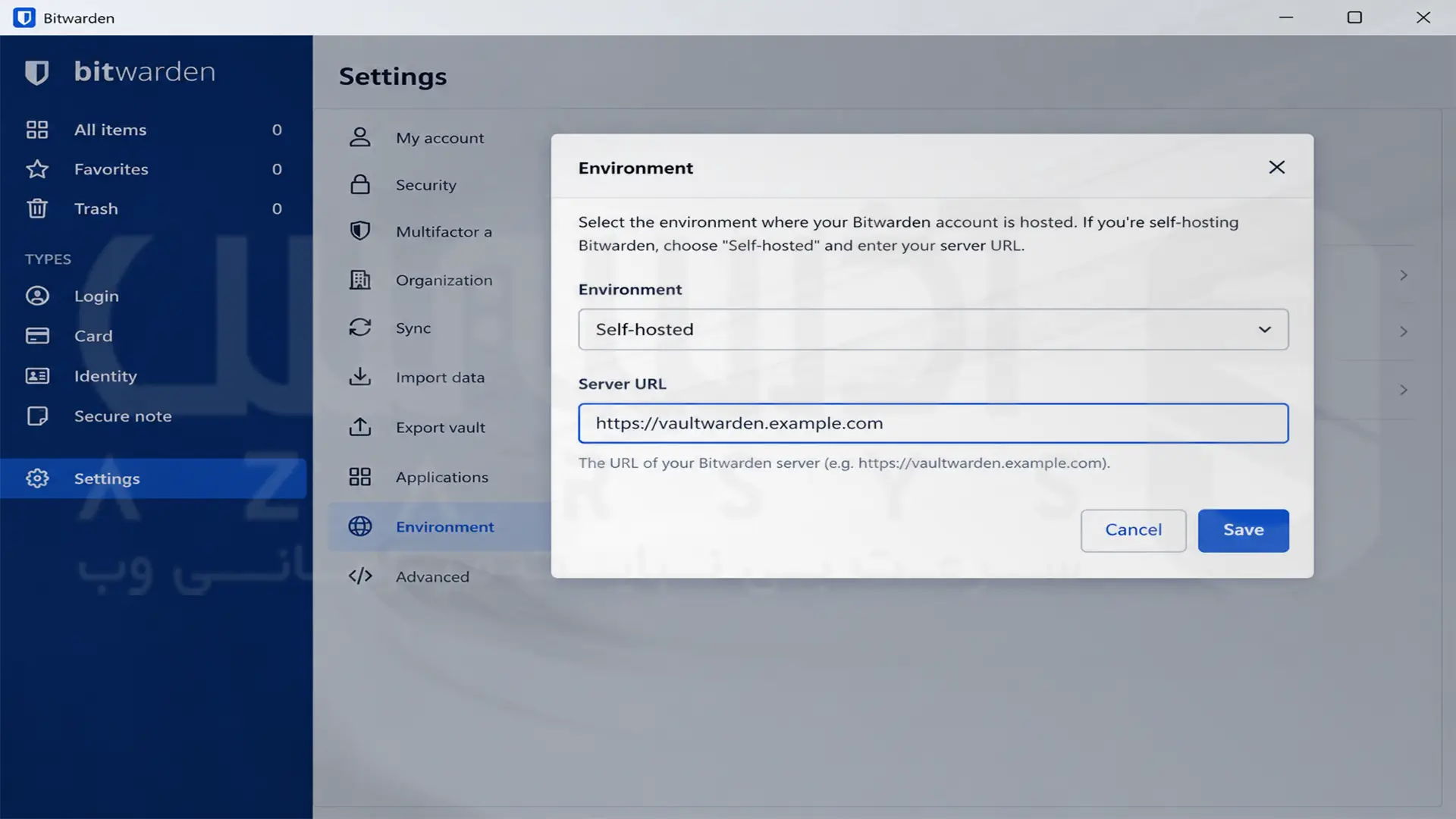The image size is (1456, 819).
Task: Close the Environment dialog with X
Action: 1277,168
